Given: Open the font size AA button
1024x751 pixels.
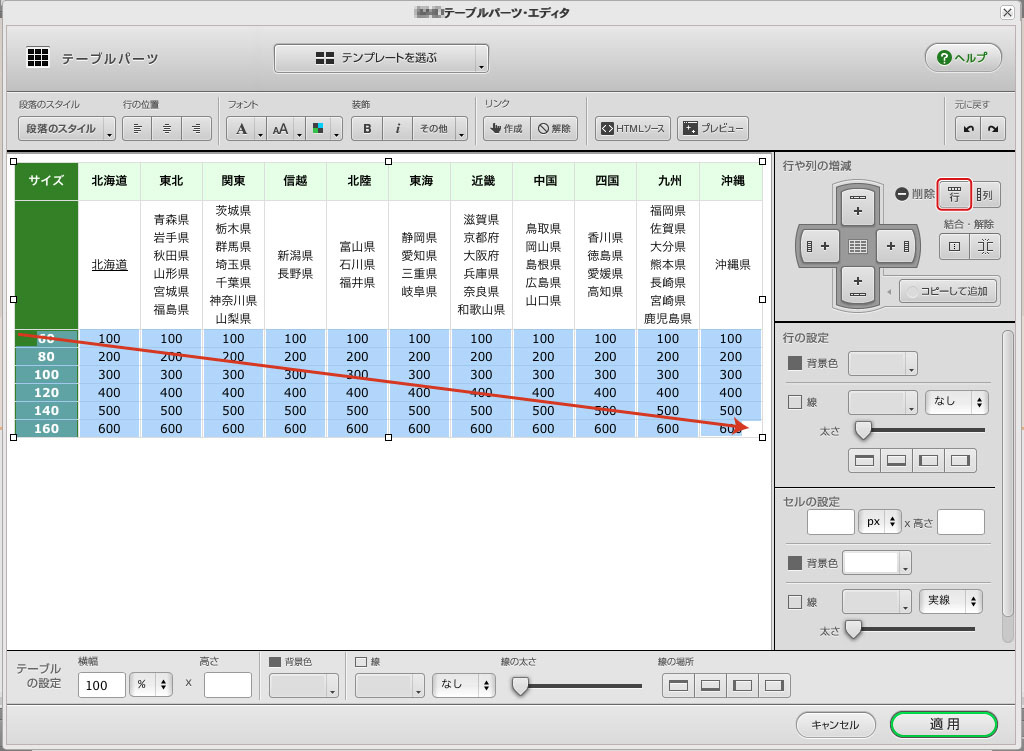Looking at the screenshot, I should pos(285,129).
